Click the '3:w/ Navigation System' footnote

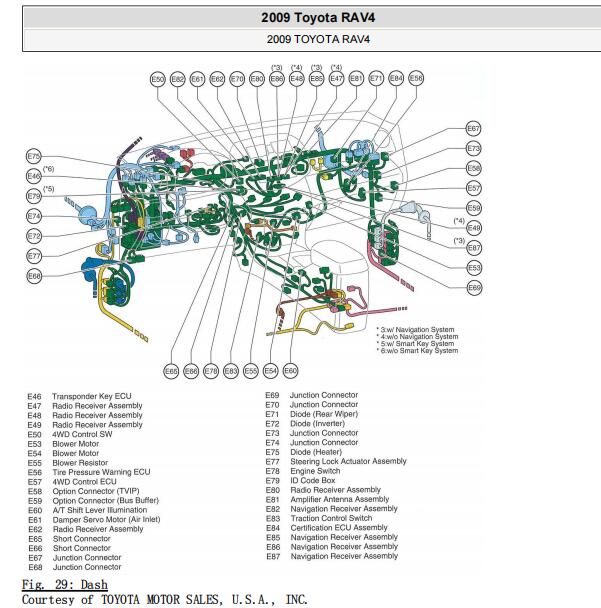tap(415, 330)
